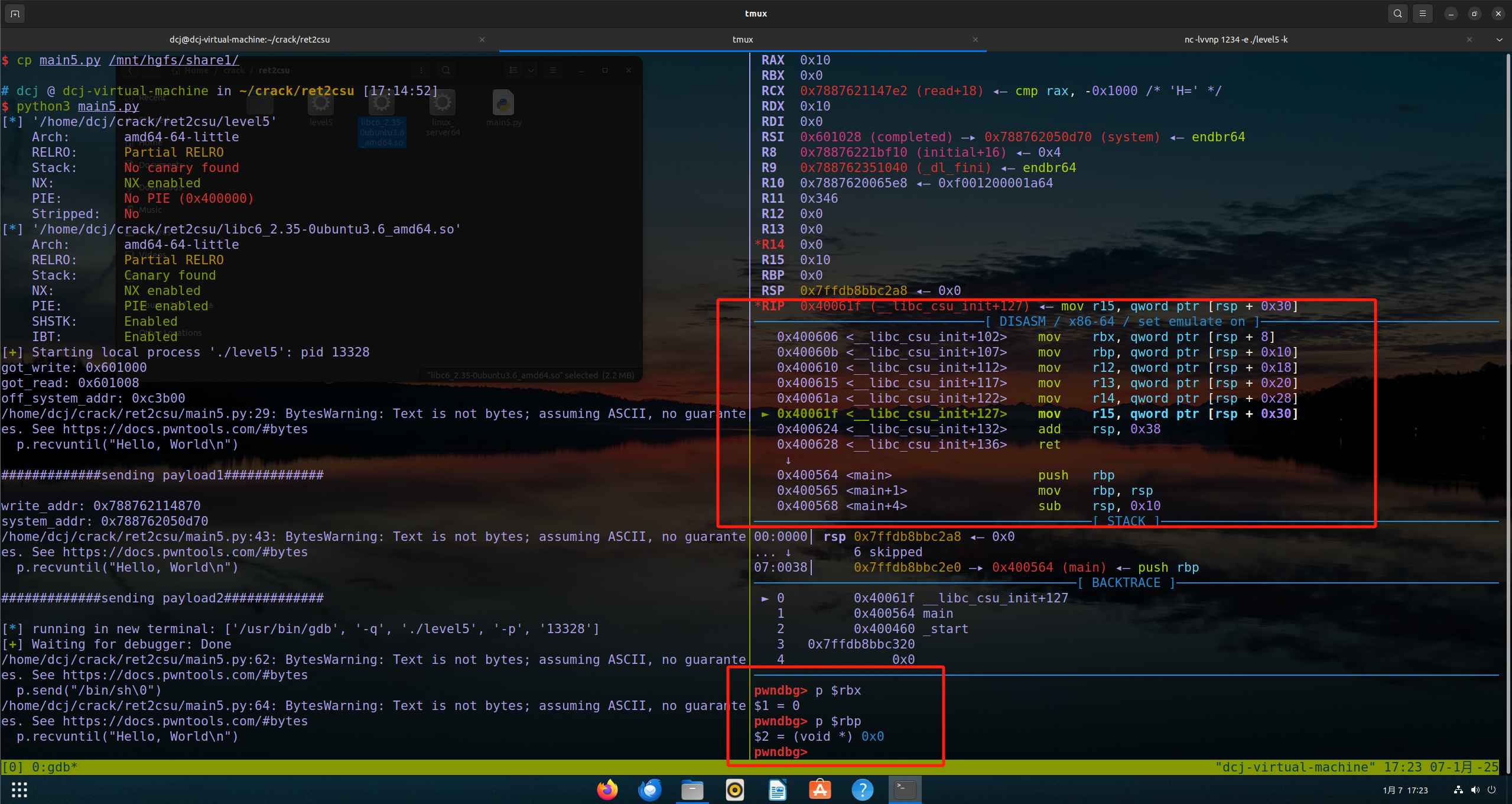Image resolution: width=1512 pixels, height=804 pixels.
Task: Click the 'got_read: 0x601008' output line
Action: pyautogui.click(x=70, y=383)
